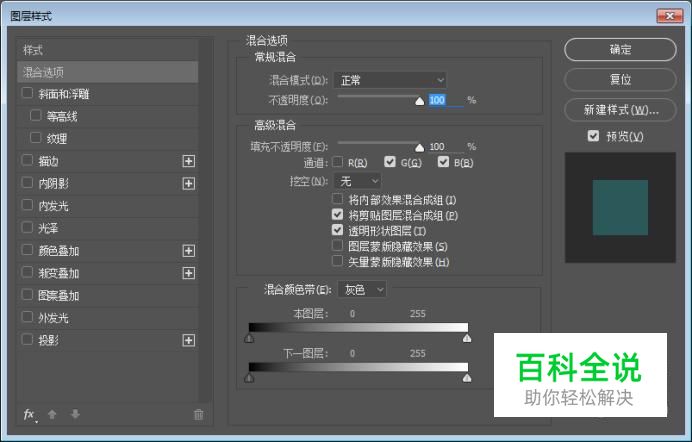Enable the 投影 checkbox
The height and width of the screenshot is (442, 692).
click(x=27, y=340)
